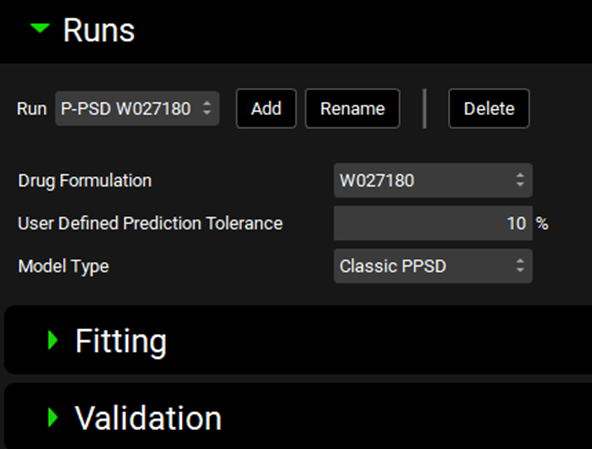Click the Fitting section heading

[121, 341]
